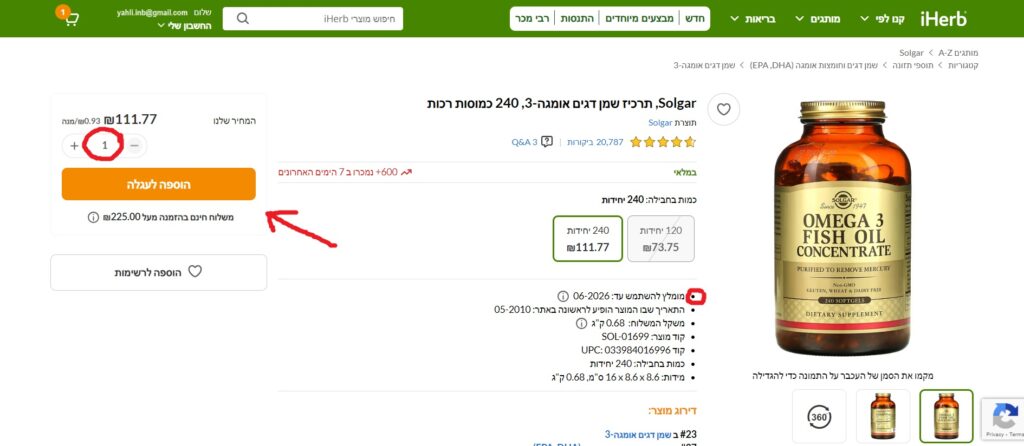Expand the קנו לפי dropdown menu
Image resolution: width=1024 pixels, height=446 pixels.
[882, 19]
